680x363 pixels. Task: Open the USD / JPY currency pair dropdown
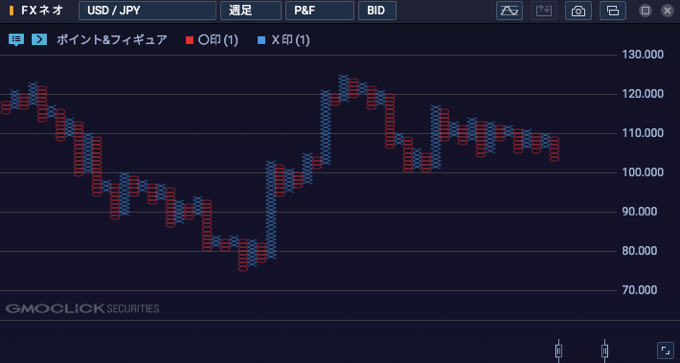pyautogui.click(x=147, y=11)
